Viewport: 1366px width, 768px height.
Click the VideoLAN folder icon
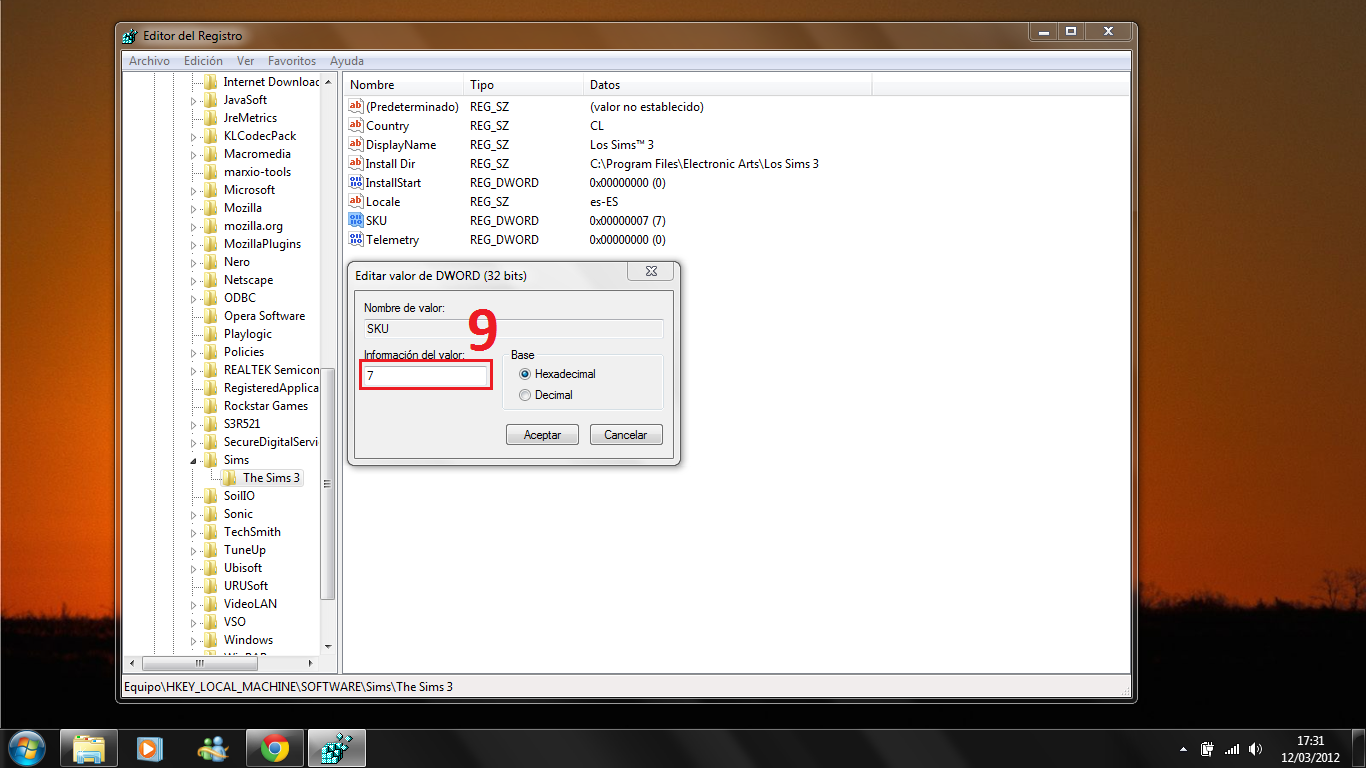pos(210,604)
